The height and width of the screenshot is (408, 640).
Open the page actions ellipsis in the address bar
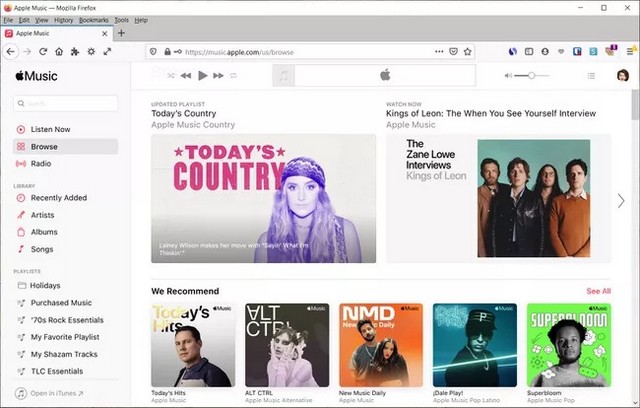(x=439, y=51)
